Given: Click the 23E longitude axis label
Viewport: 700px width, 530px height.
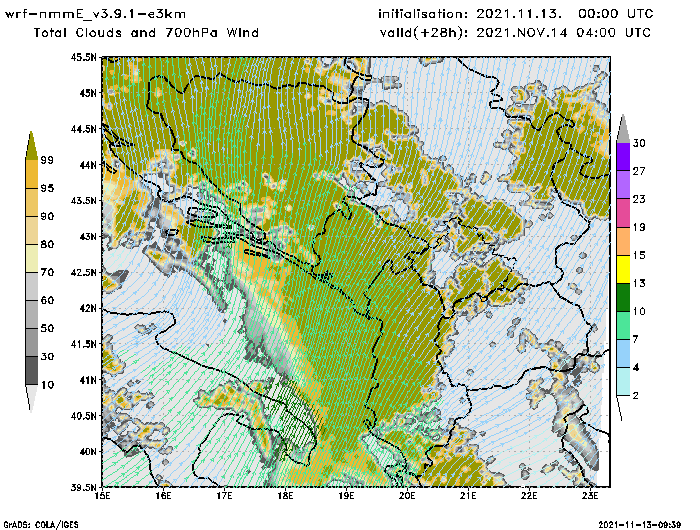Looking at the screenshot, I should (590, 496).
